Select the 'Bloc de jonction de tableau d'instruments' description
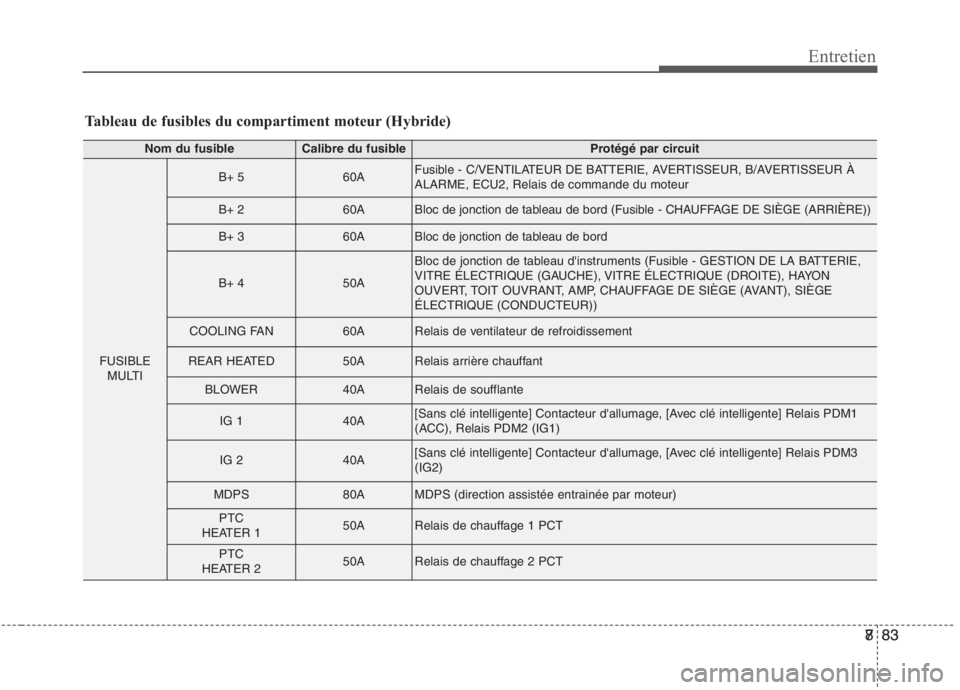Screen dimensions: 960x690 coord(637,283)
